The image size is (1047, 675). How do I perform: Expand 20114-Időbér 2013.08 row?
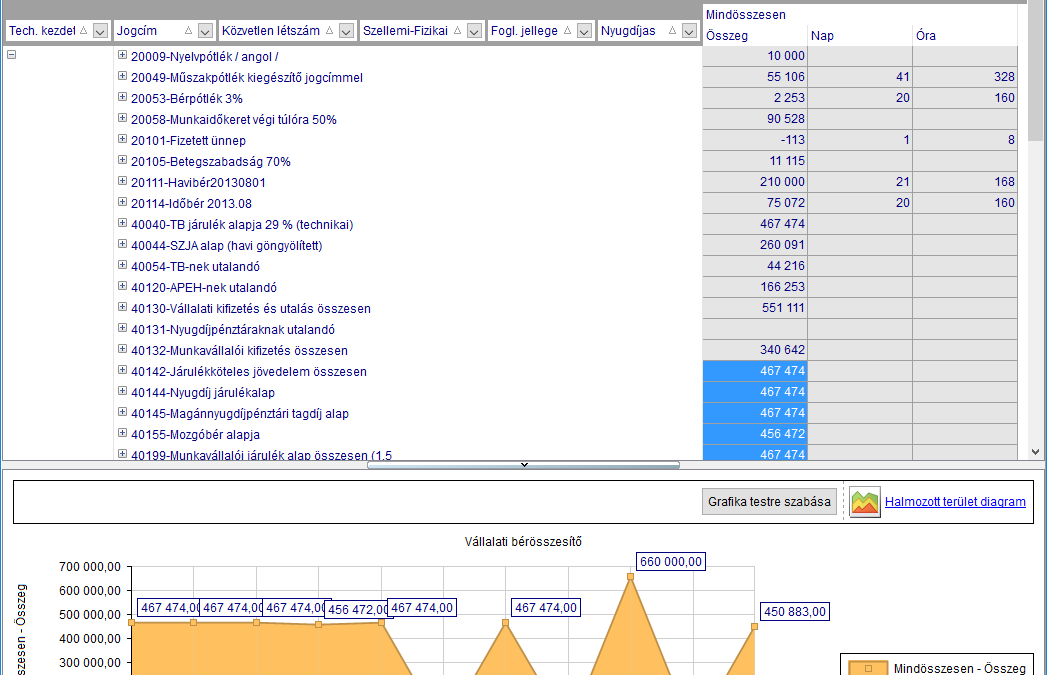(x=122, y=202)
